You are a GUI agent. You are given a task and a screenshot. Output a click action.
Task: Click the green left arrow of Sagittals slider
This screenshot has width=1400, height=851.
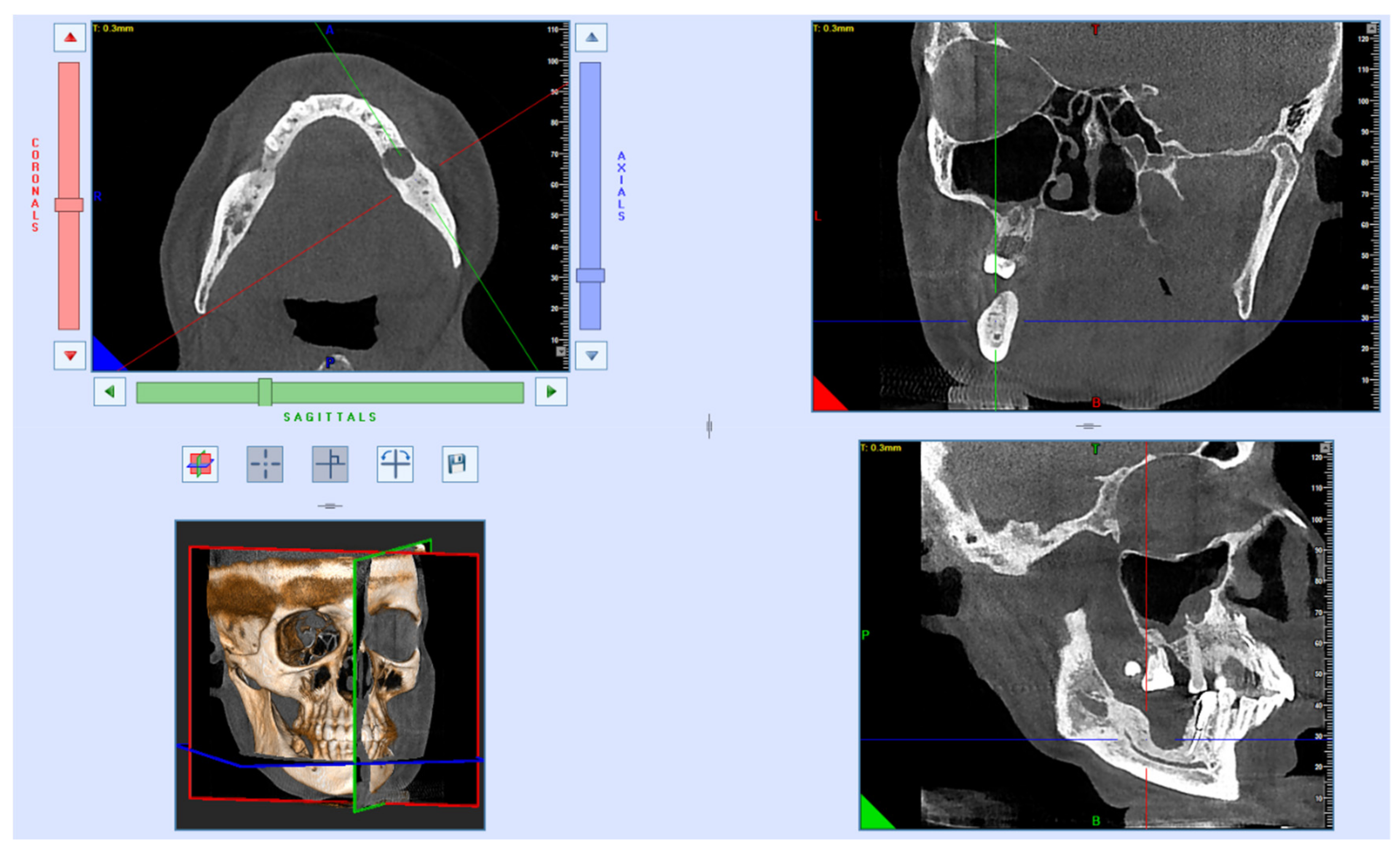pos(110,392)
